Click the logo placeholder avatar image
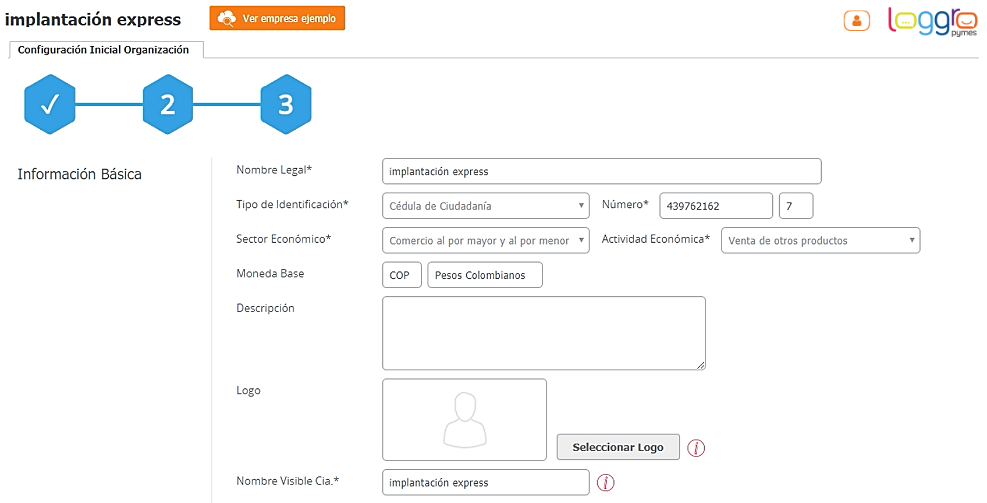The height and width of the screenshot is (503, 987). point(464,419)
